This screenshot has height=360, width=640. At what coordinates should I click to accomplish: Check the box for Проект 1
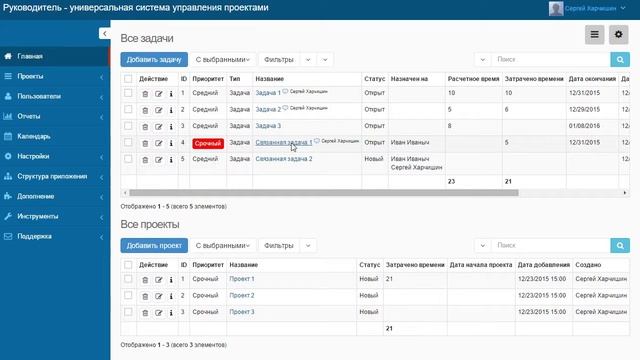128,279
